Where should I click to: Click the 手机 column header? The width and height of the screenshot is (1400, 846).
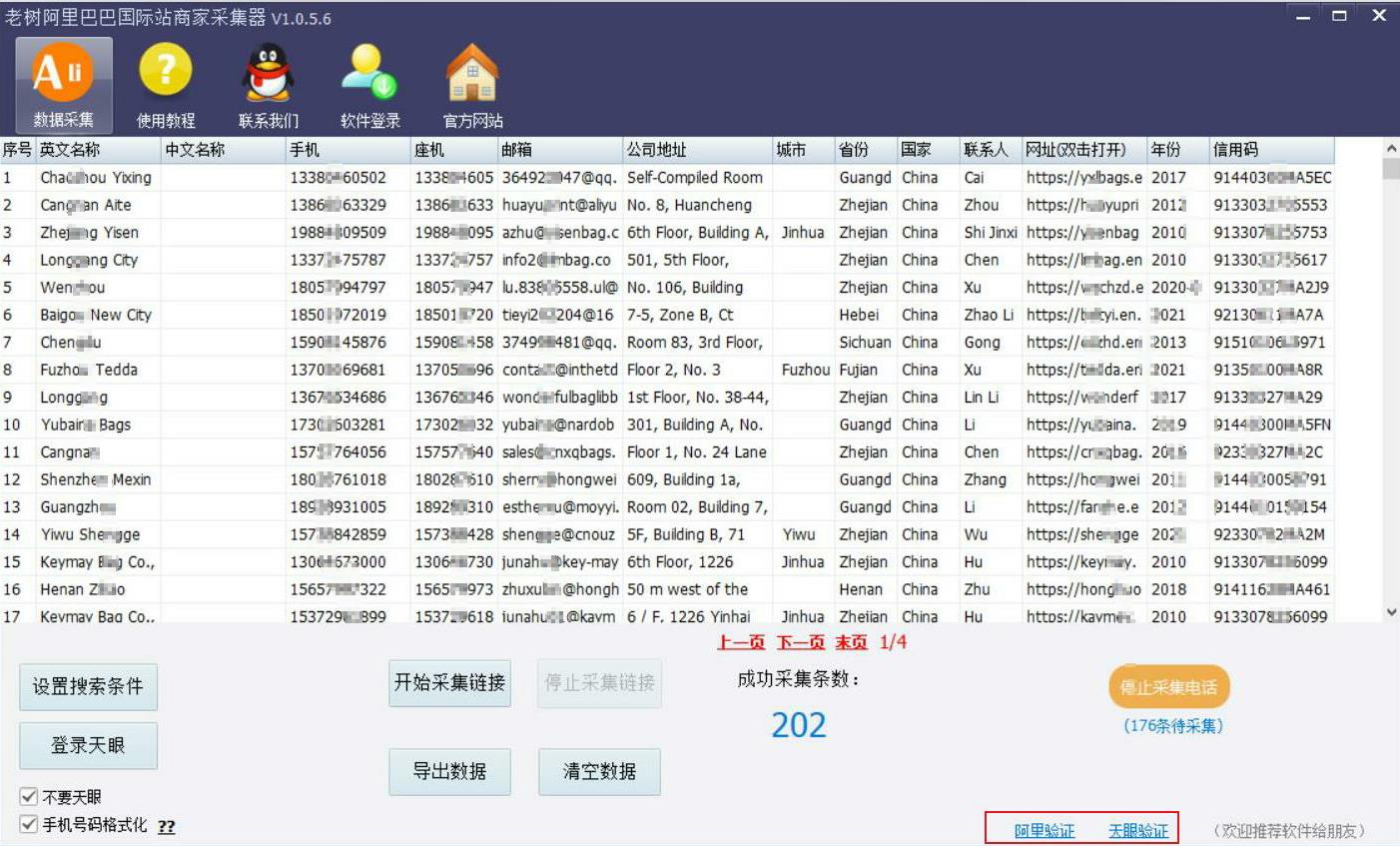(x=349, y=150)
